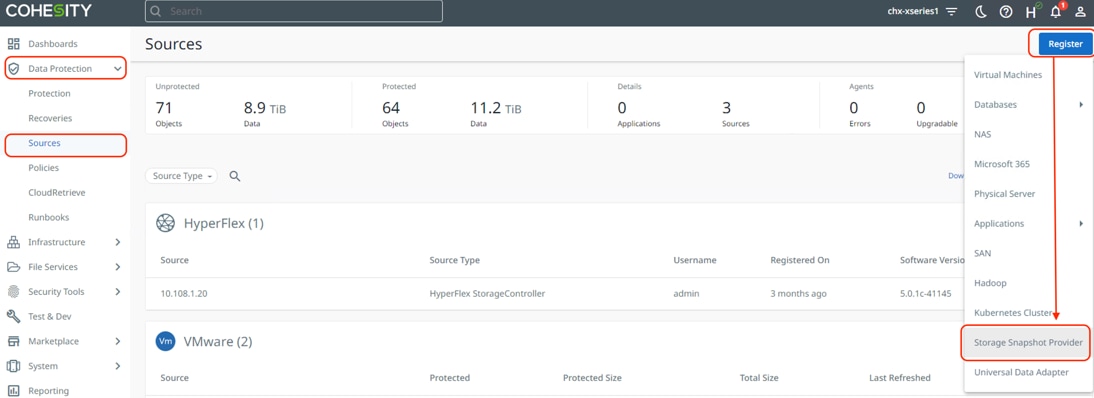Click the 64 protected objects count
1094x398 pixels.
pyautogui.click(x=391, y=108)
